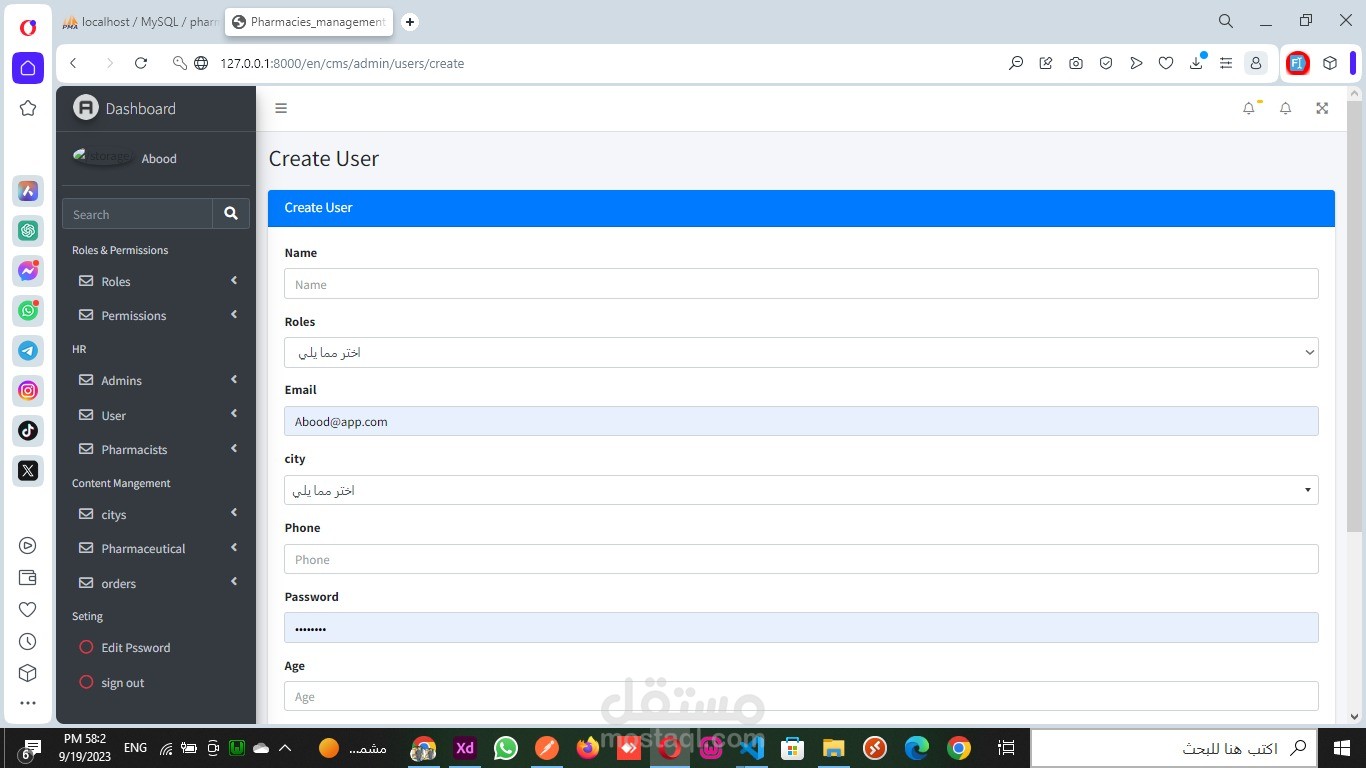The height and width of the screenshot is (768, 1366).
Task: Open Telegram in the Opera sidebar
Action: pyautogui.click(x=28, y=351)
